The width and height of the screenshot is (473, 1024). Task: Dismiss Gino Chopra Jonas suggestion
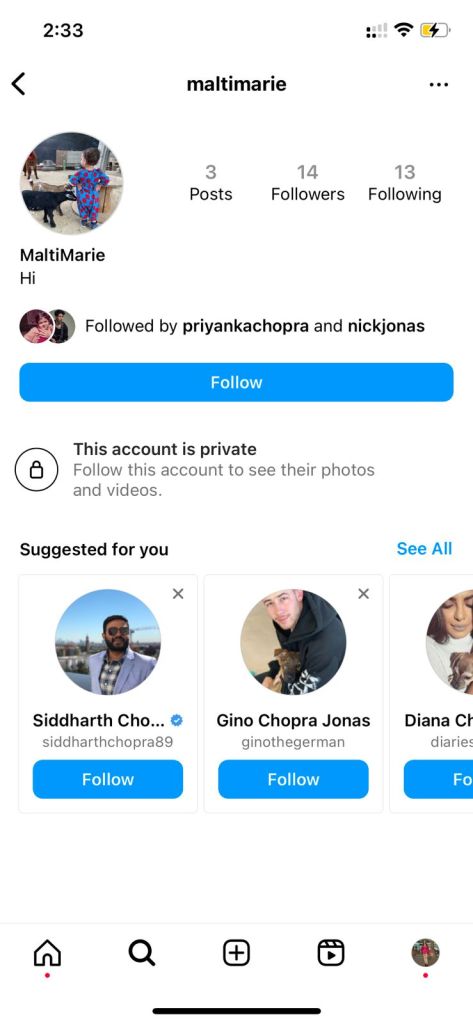364,593
